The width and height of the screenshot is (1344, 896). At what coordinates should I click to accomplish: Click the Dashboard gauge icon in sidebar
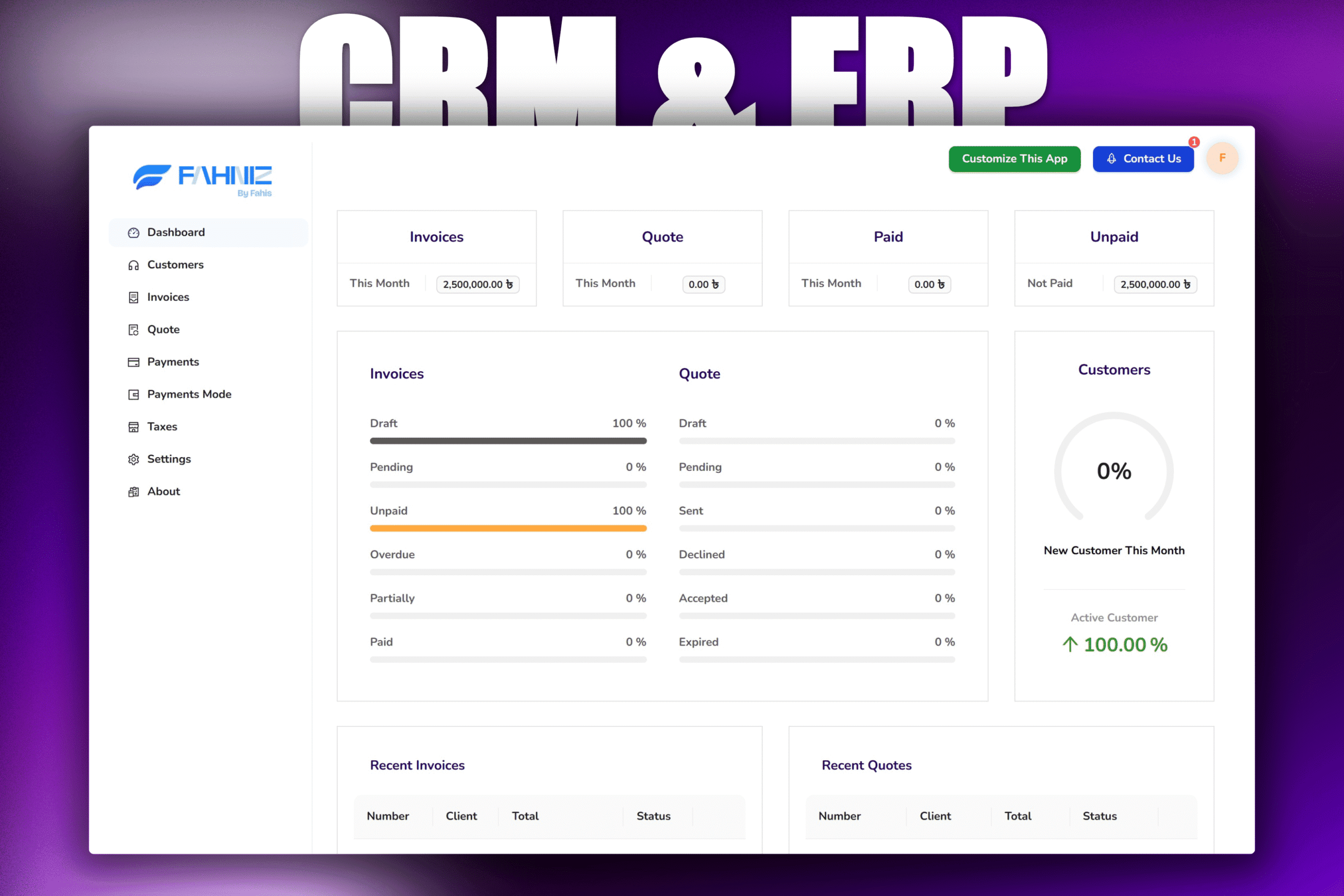pos(134,233)
